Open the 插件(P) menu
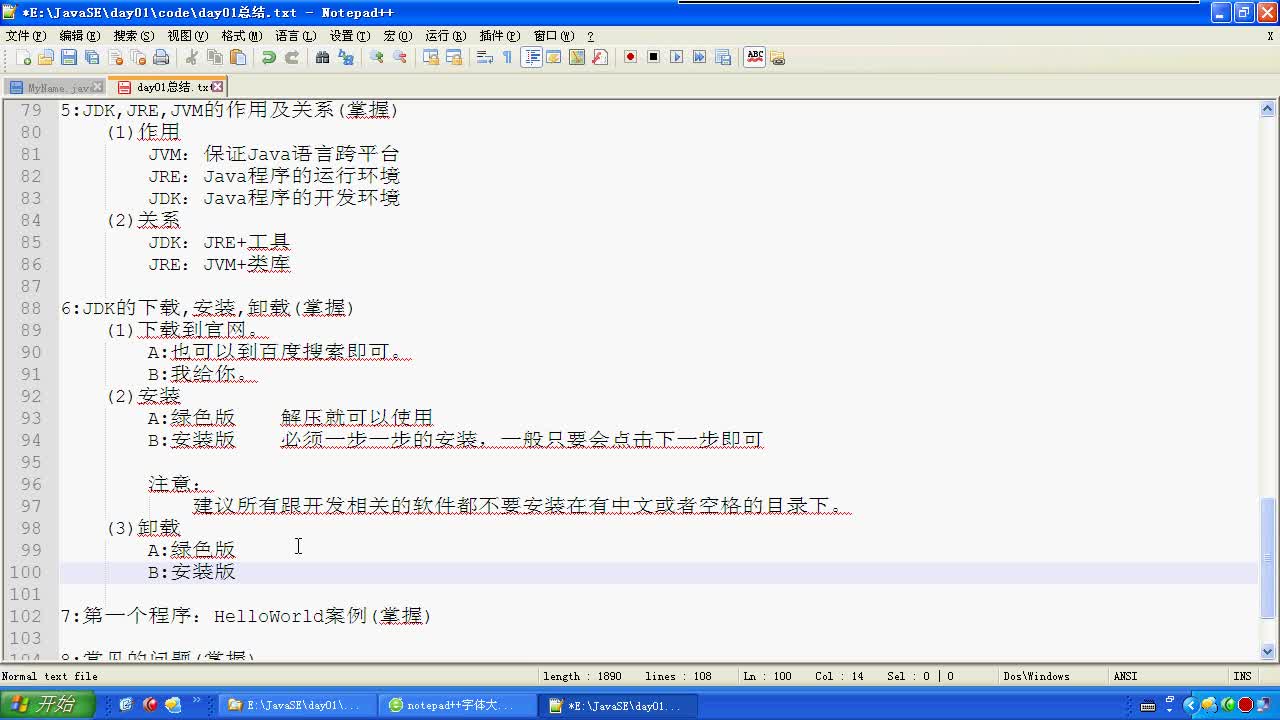The image size is (1280, 720). 499,36
